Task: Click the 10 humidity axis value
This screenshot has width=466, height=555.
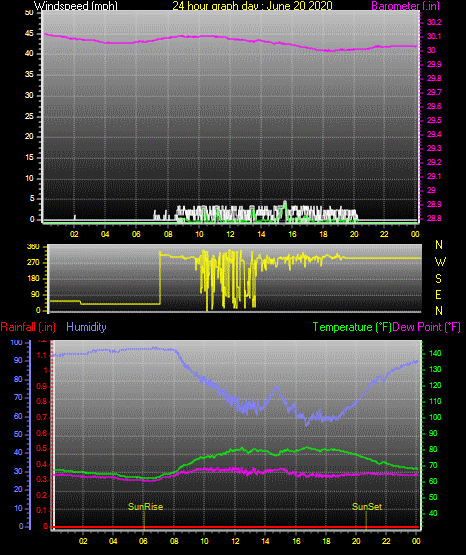Action: coord(18,509)
